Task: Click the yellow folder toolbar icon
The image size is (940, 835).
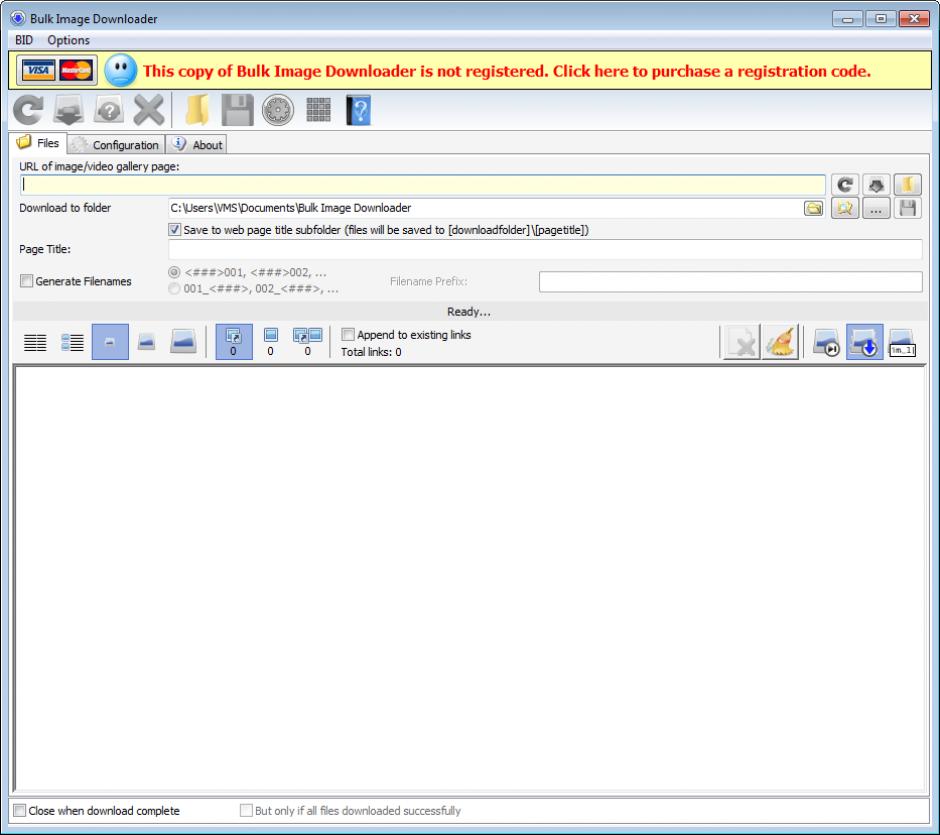Action: 197,110
